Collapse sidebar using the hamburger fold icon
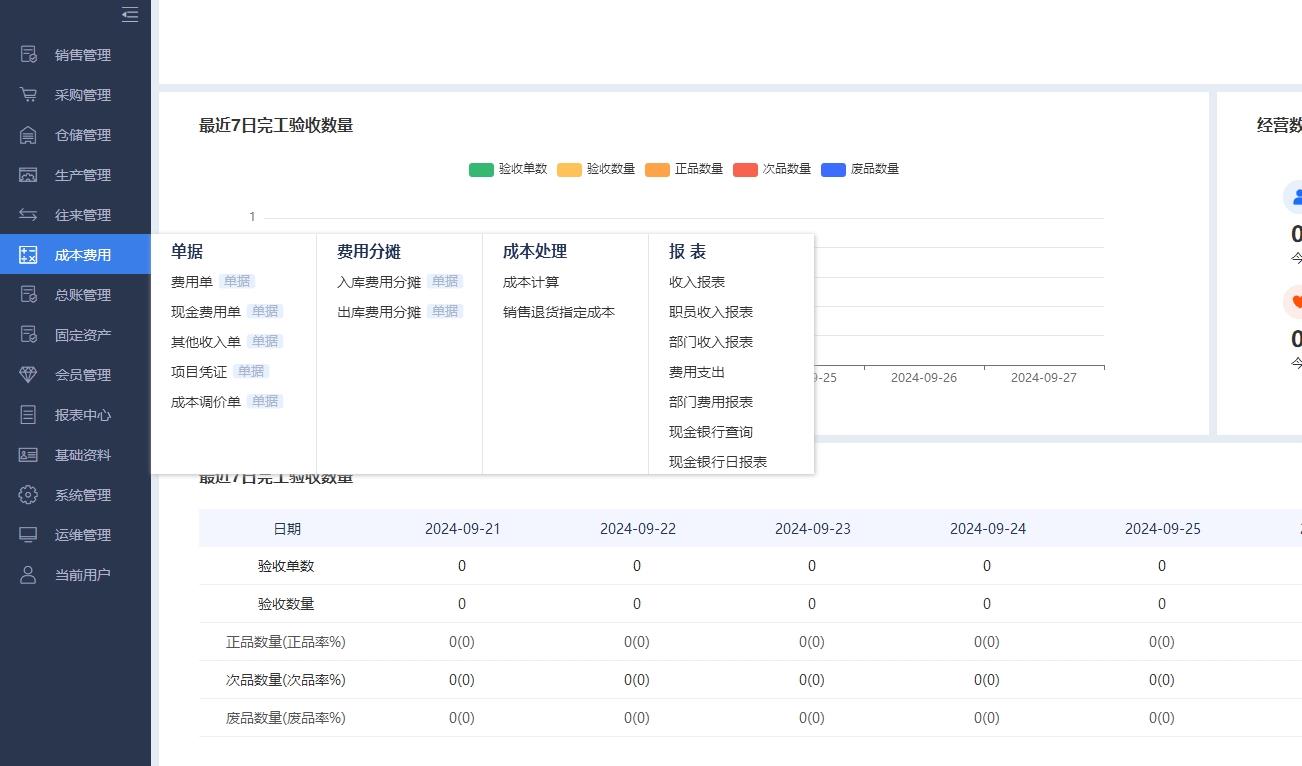This screenshot has width=1302, height=766. point(130,14)
